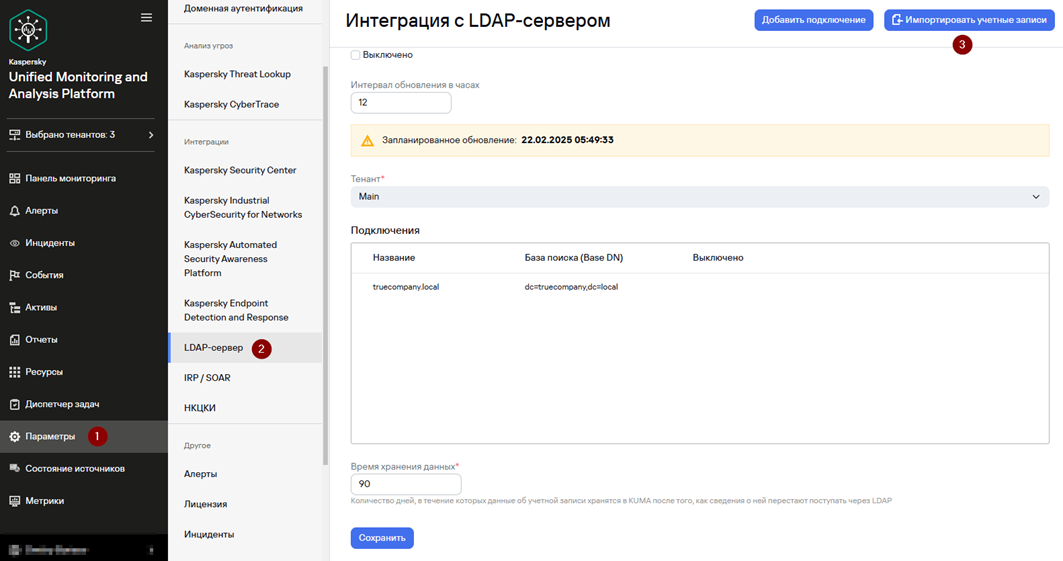Click Импортировать учетные записи button
The height and width of the screenshot is (561, 1063).
coord(969,20)
